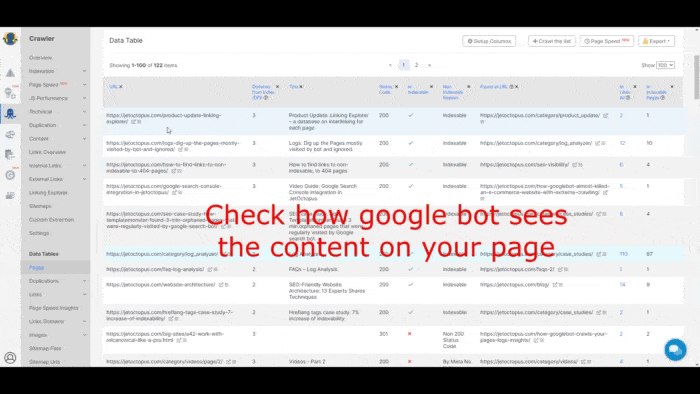Expand Links Domains under Data Tables
This screenshot has height=394, width=700.
84,321
